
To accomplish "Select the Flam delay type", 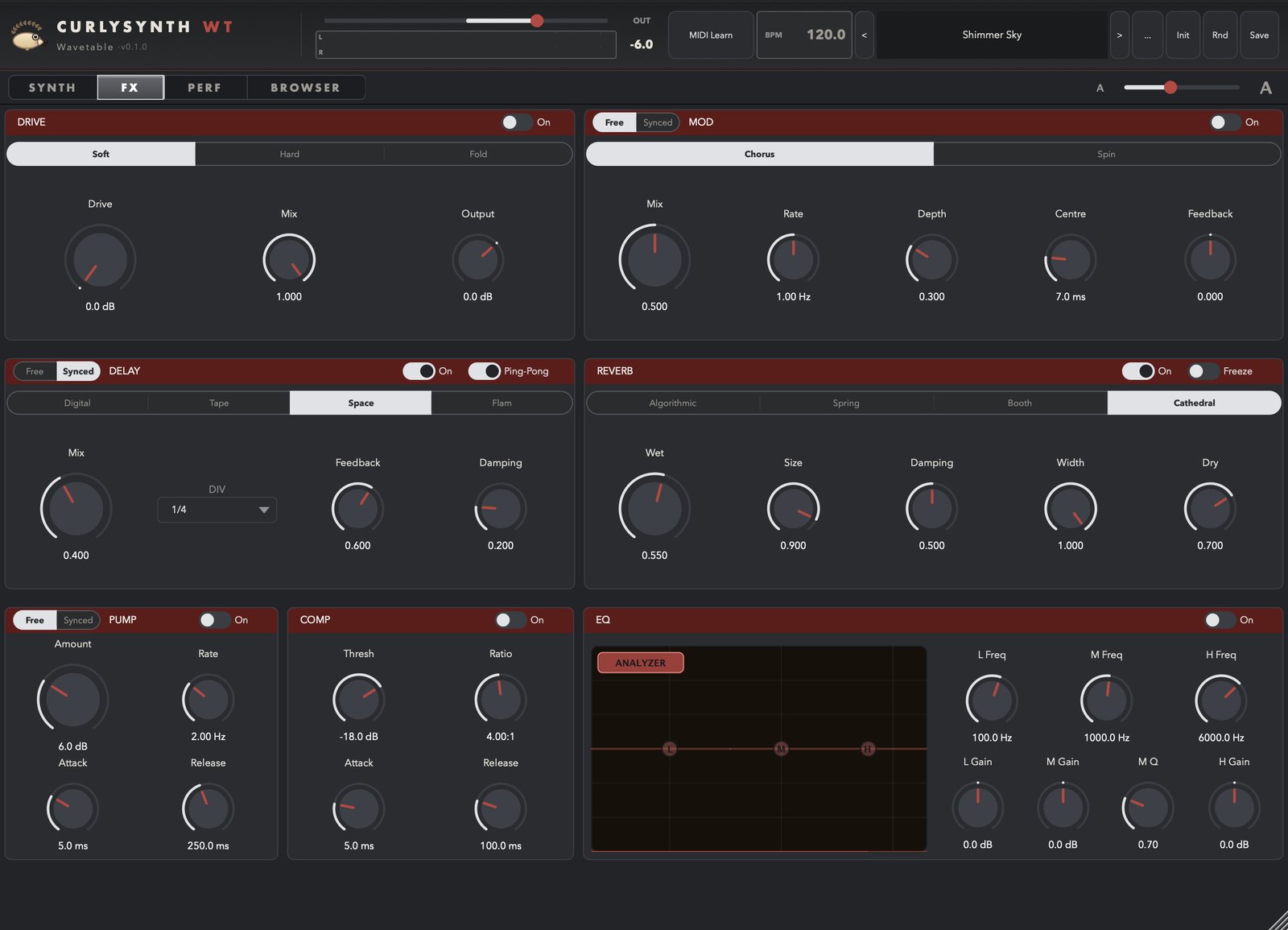I will 502,403.
